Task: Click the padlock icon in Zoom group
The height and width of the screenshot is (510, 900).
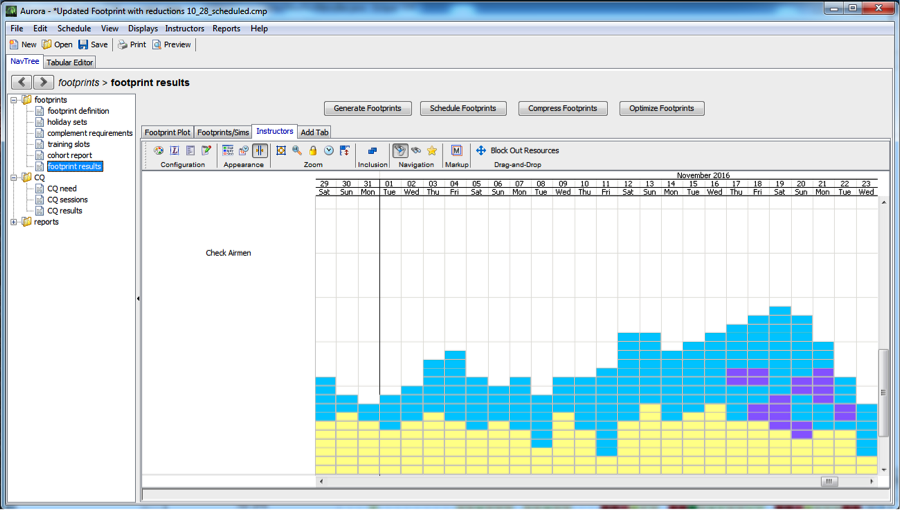Action: coord(313,151)
